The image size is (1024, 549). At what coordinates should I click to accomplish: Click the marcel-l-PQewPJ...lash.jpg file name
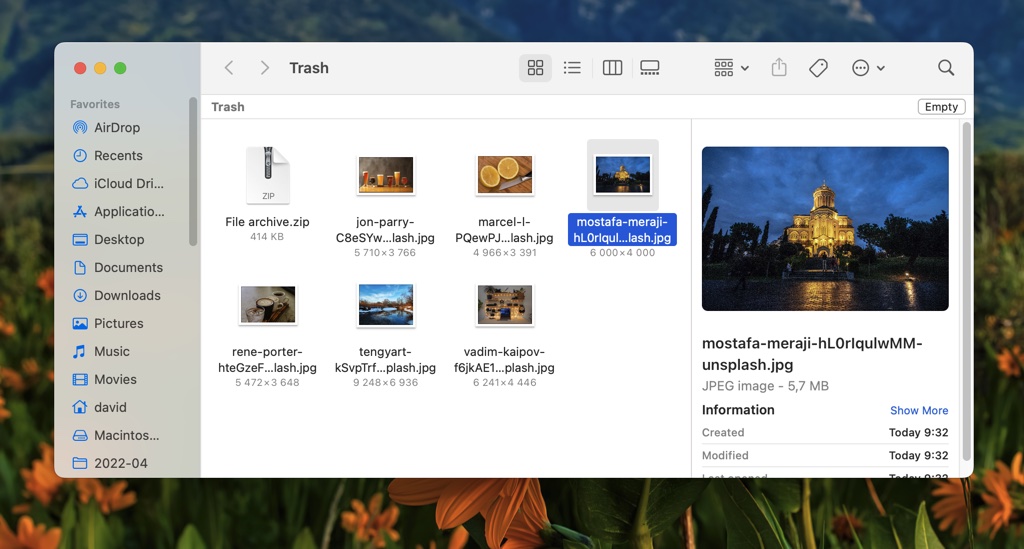click(x=504, y=230)
